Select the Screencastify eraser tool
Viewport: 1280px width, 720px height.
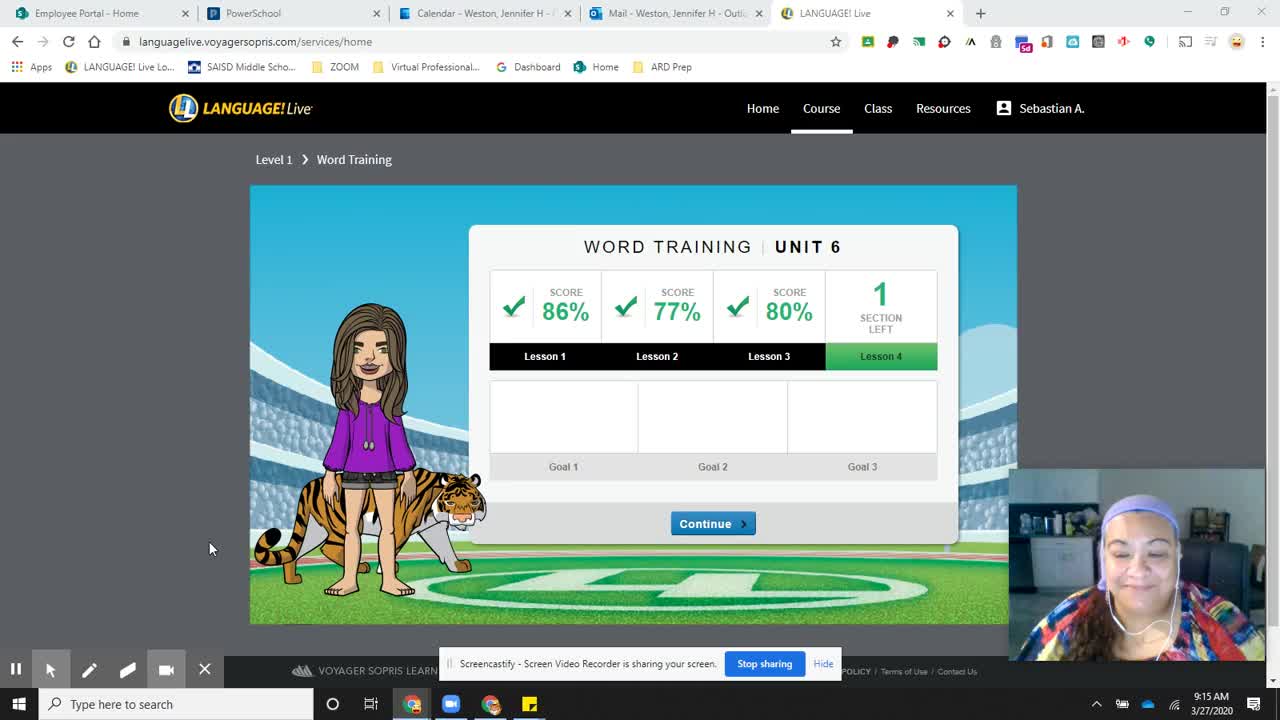coord(127,670)
